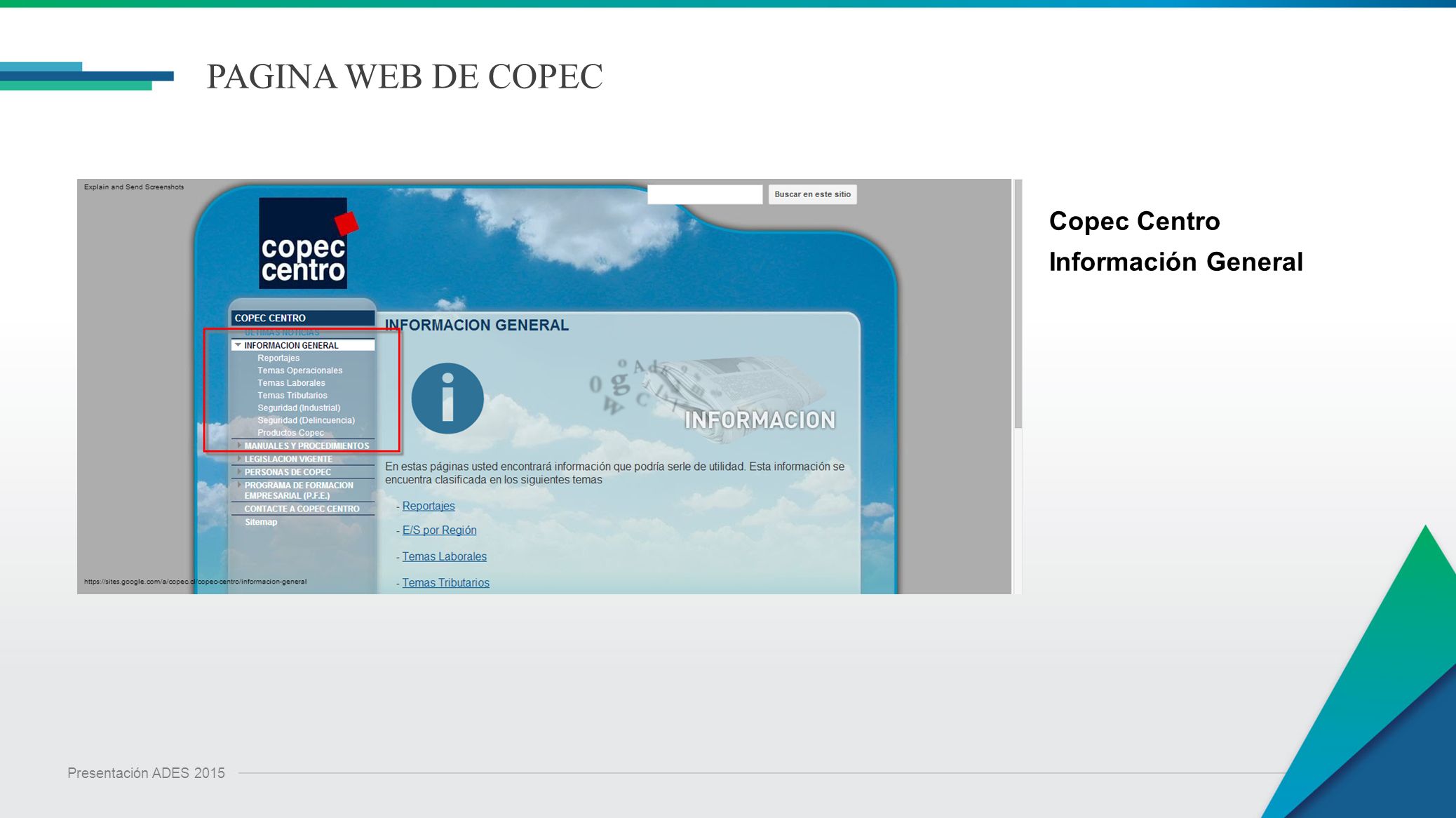Open Reportajes in the sidebar
1456x818 pixels.
pyautogui.click(x=278, y=358)
